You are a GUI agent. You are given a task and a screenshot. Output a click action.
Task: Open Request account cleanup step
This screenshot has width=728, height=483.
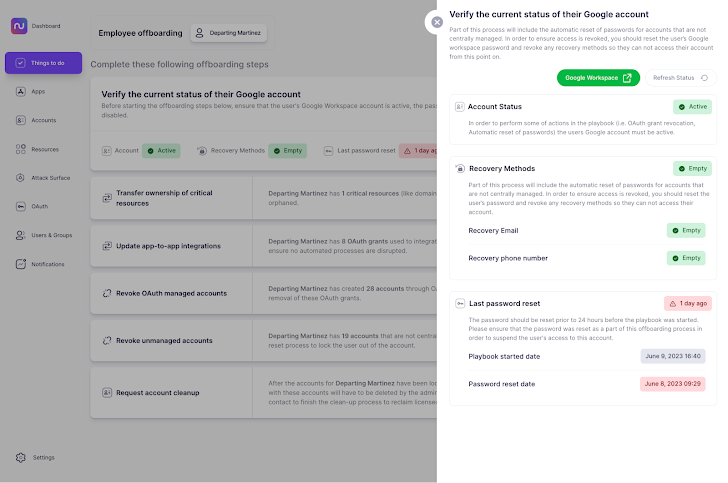170,392
